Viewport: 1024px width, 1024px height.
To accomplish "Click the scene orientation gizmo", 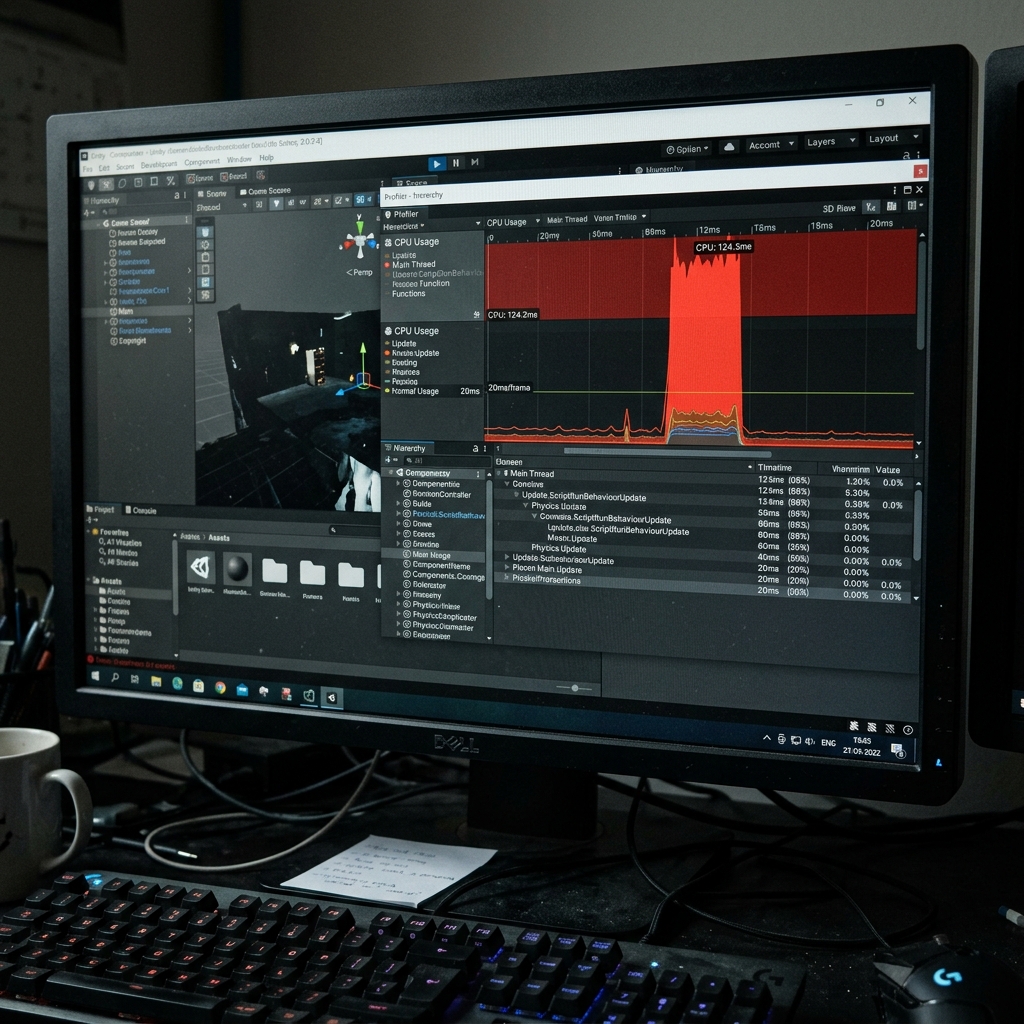I will [x=359, y=243].
